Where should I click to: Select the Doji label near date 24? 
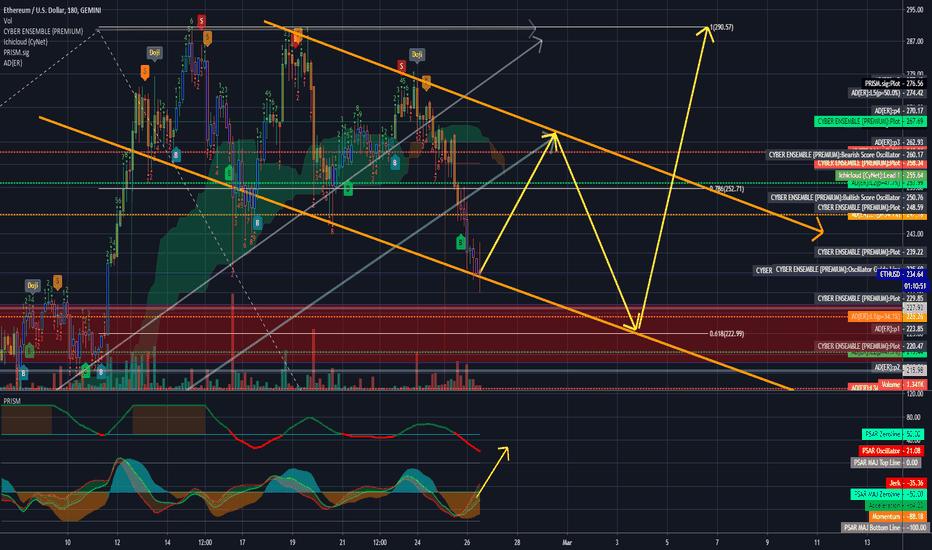[x=417, y=55]
